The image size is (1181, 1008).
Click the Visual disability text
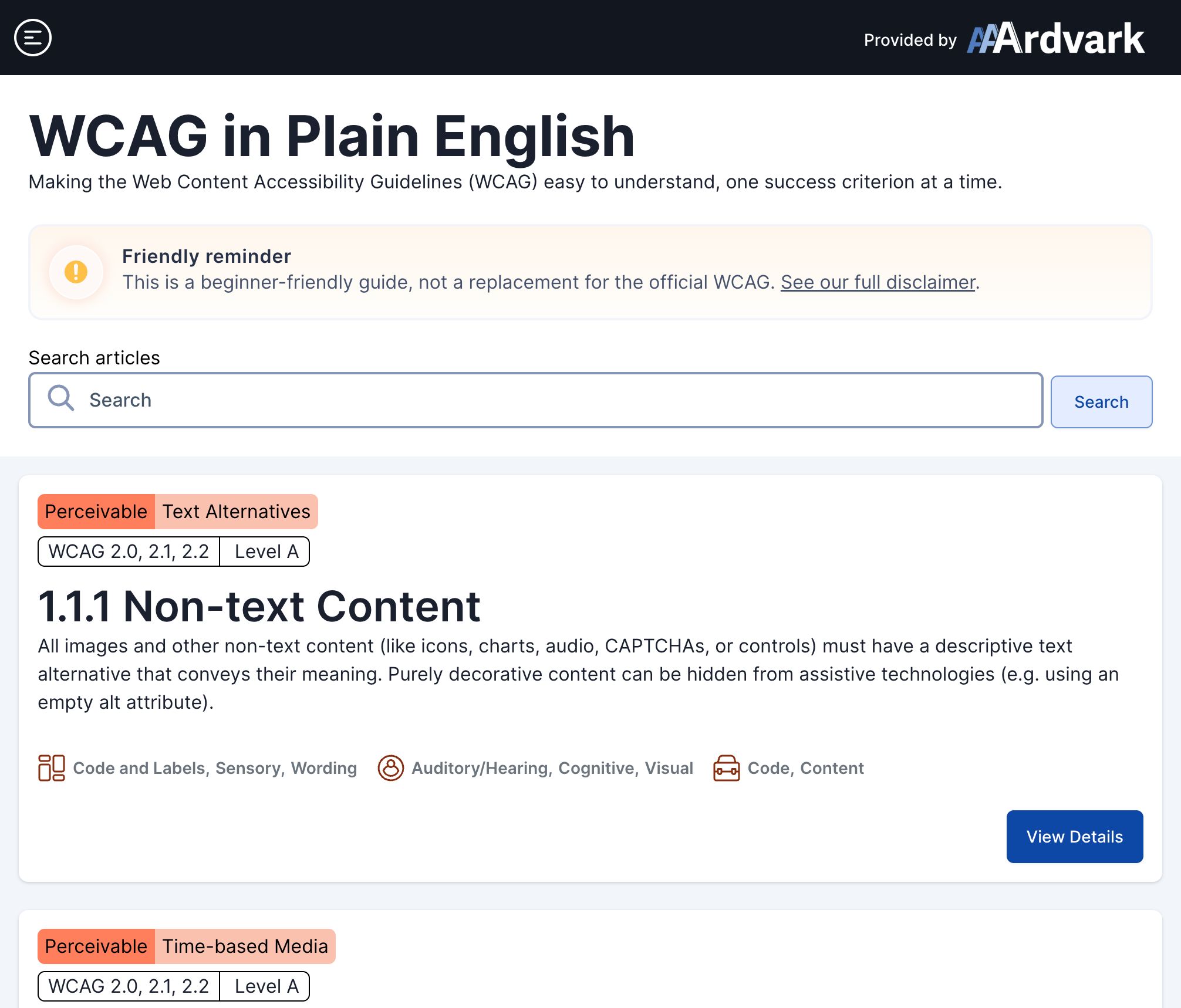pos(669,768)
